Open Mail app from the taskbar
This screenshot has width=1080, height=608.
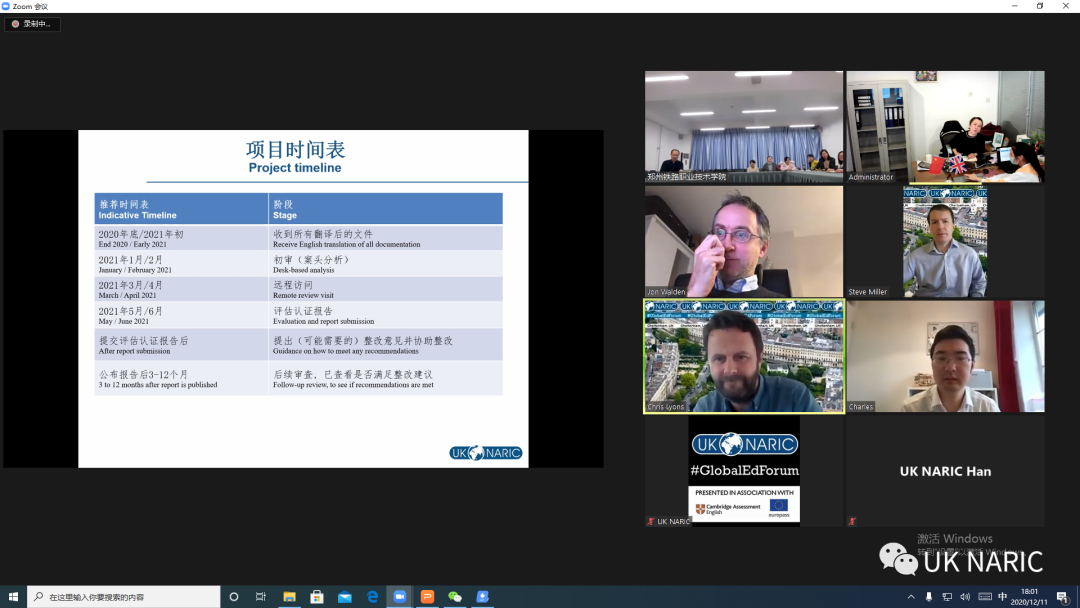(344, 596)
